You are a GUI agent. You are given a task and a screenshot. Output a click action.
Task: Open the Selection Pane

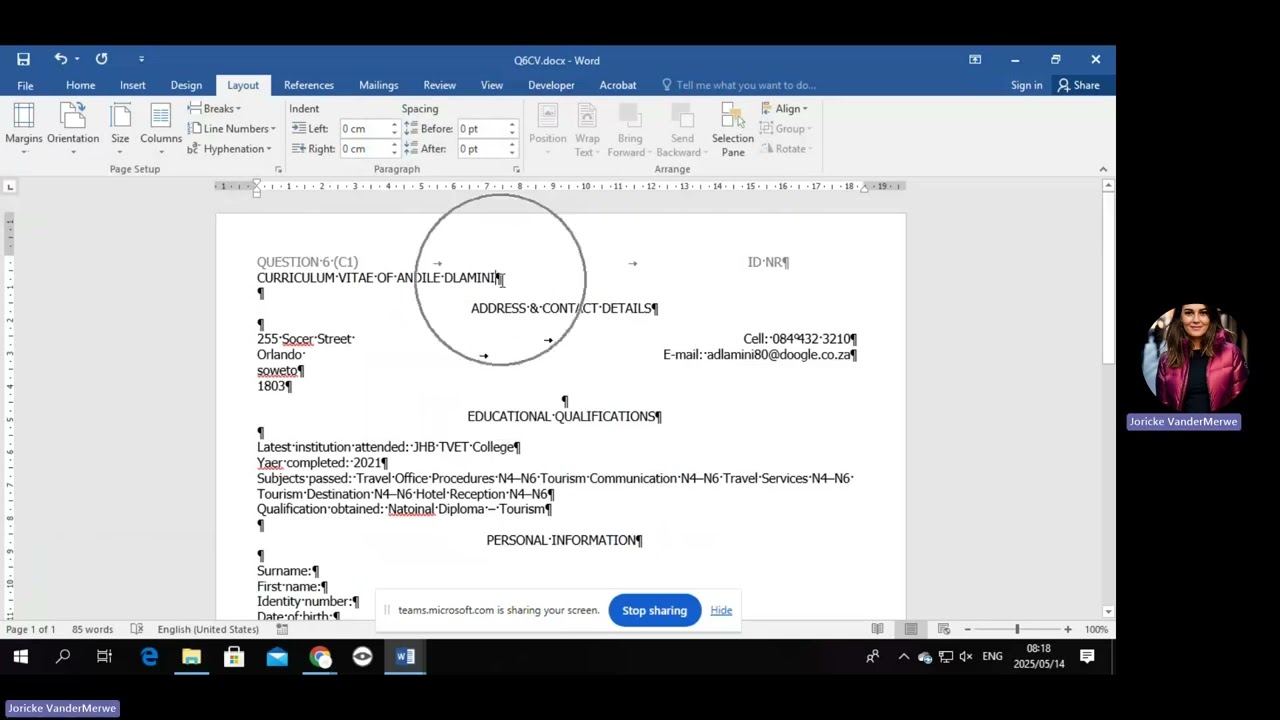click(733, 130)
